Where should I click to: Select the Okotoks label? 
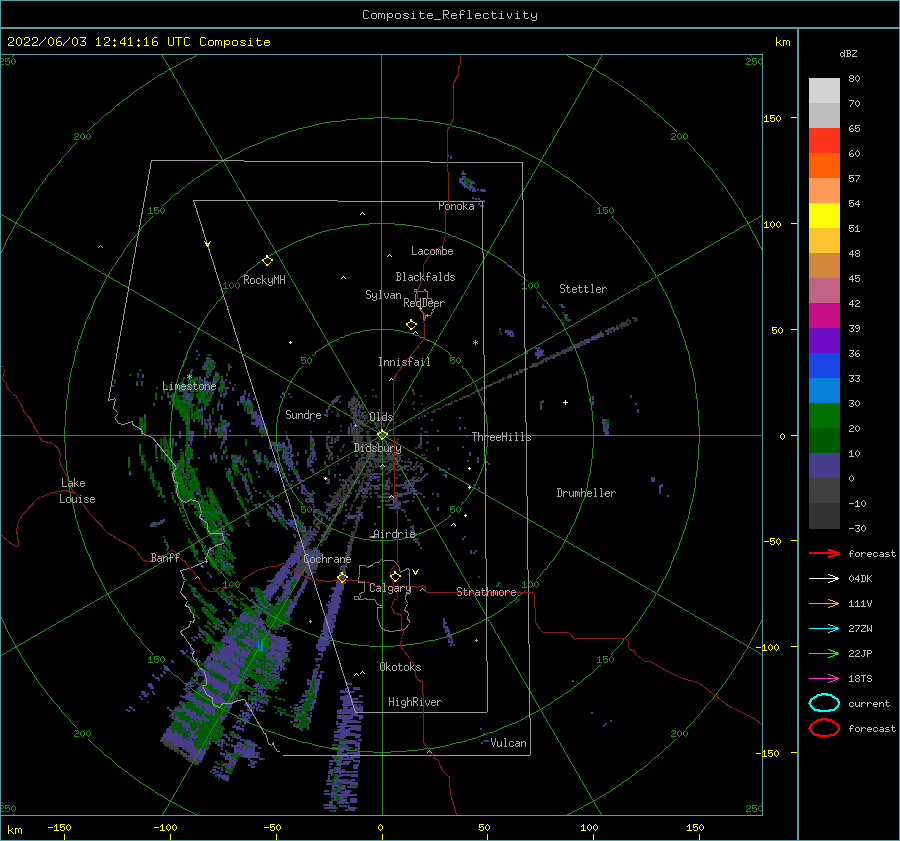click(x=400, y=667)
